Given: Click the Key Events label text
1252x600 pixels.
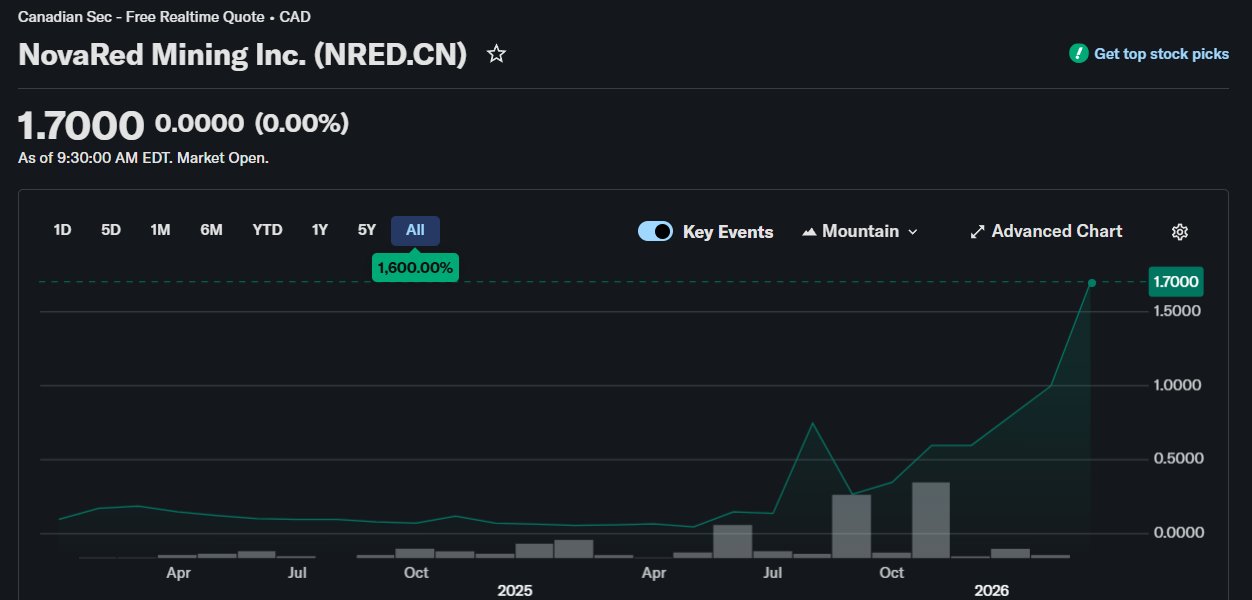Looking at the screenshot, I should [x=728, y=232].
